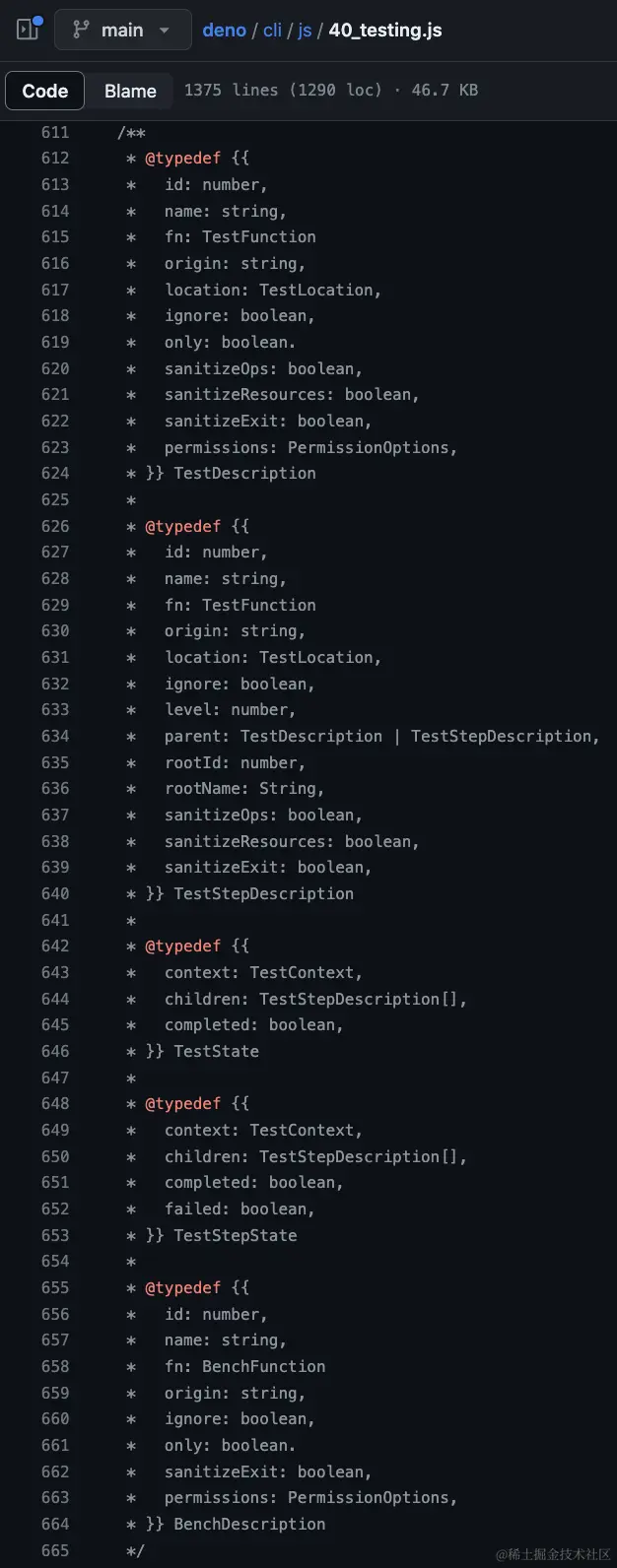The width and height of the screenshot is (617, 1568).
Task: Open the file tree side panel
Action: (26, 29)
